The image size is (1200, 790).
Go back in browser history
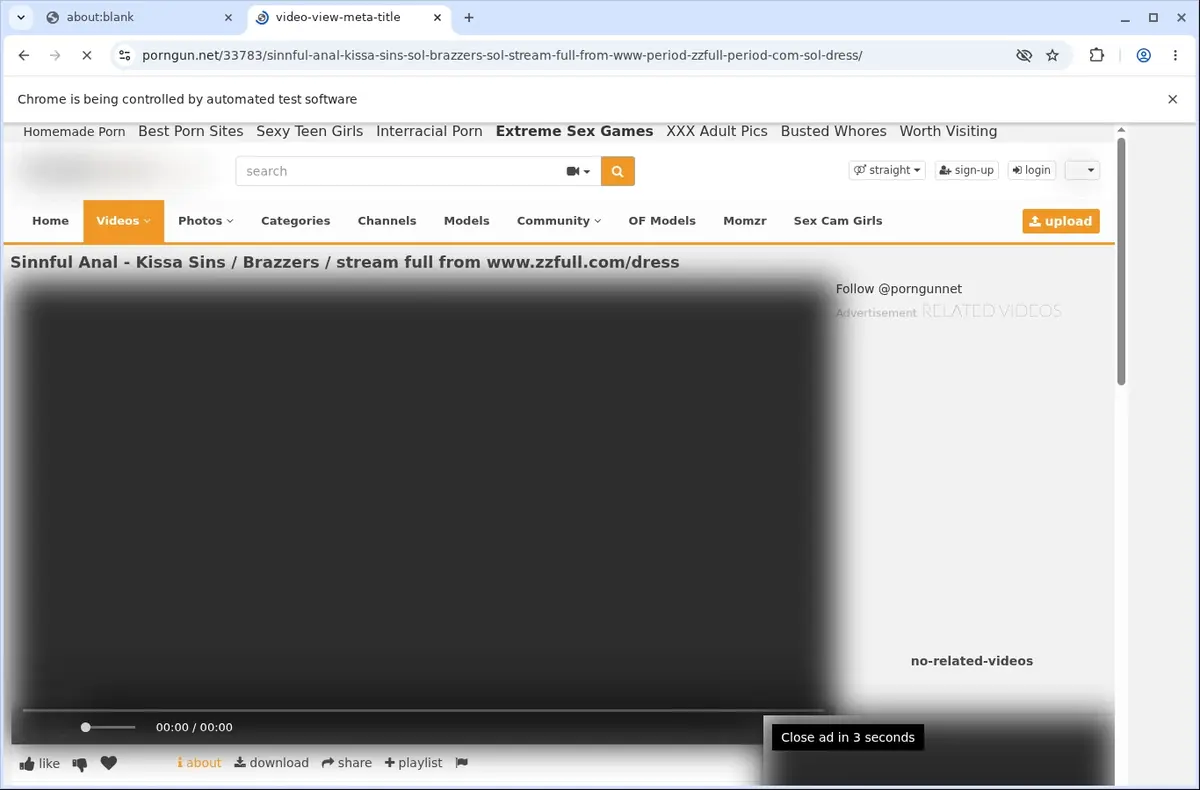pyautogui.click(x=24, y=56)
